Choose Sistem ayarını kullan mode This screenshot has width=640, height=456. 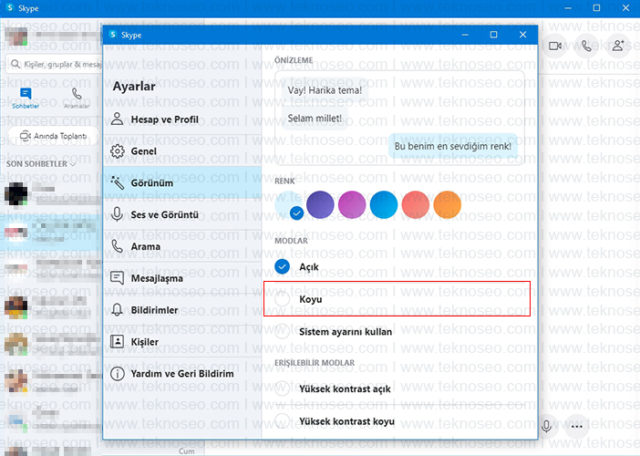(282, 331)
